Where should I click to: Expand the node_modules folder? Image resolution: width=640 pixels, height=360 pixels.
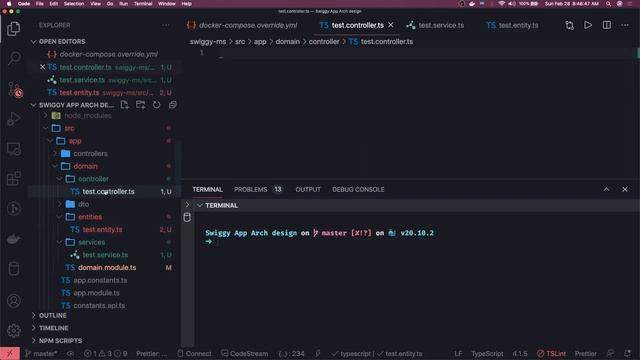click(x=46, y=116)
